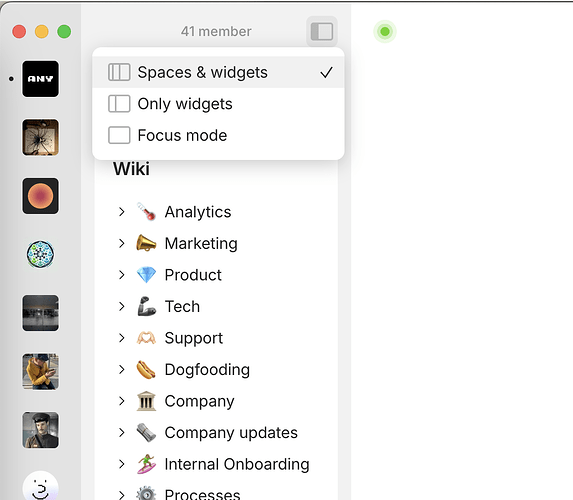Click the Marketing megaphone icon
This screenshot has height=500, width=573.
click(146, 243)
